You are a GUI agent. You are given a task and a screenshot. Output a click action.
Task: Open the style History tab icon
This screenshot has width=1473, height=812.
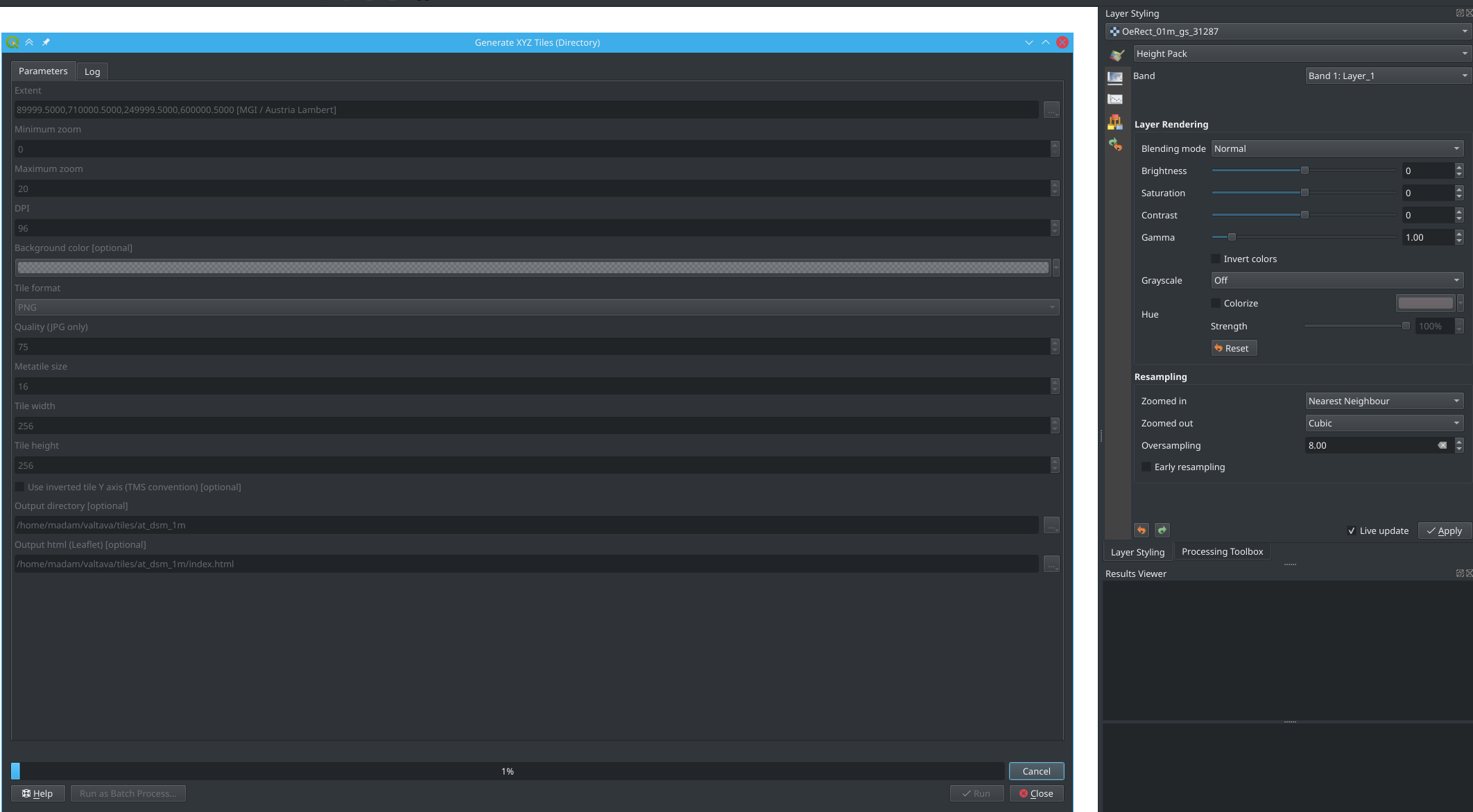click(x=1115, y=144)
